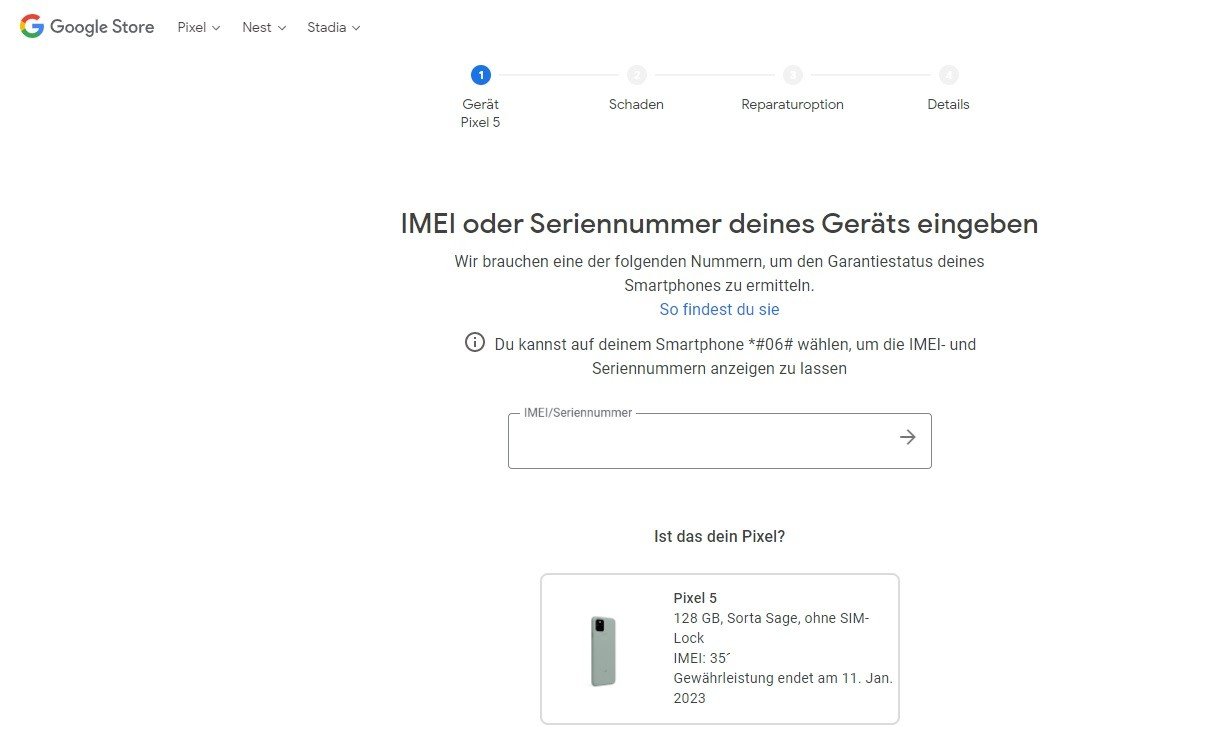Viewport: 1227px width, 746px height.
Task: Click the Reparaturoption step label
Action: click(793, 104)
